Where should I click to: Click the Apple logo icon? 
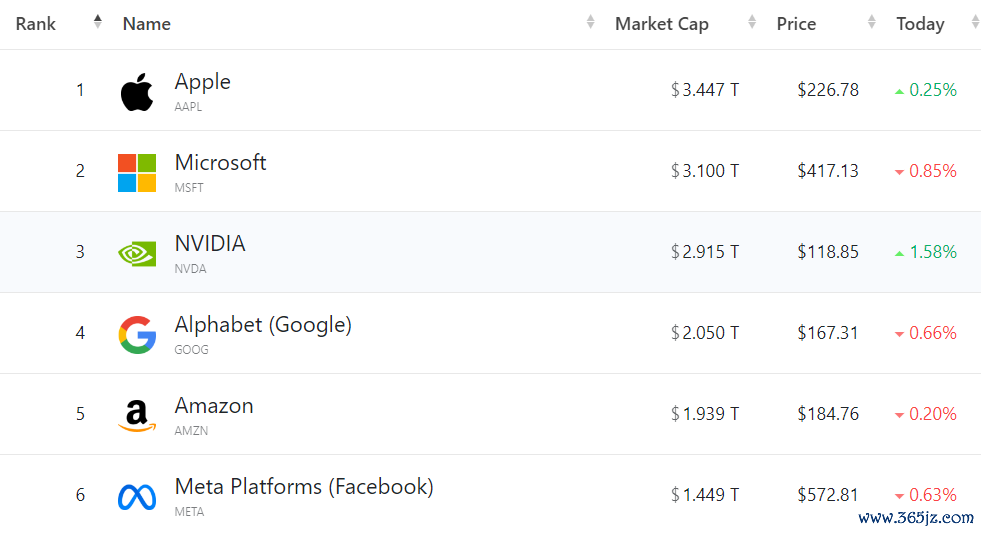point(137,92)
